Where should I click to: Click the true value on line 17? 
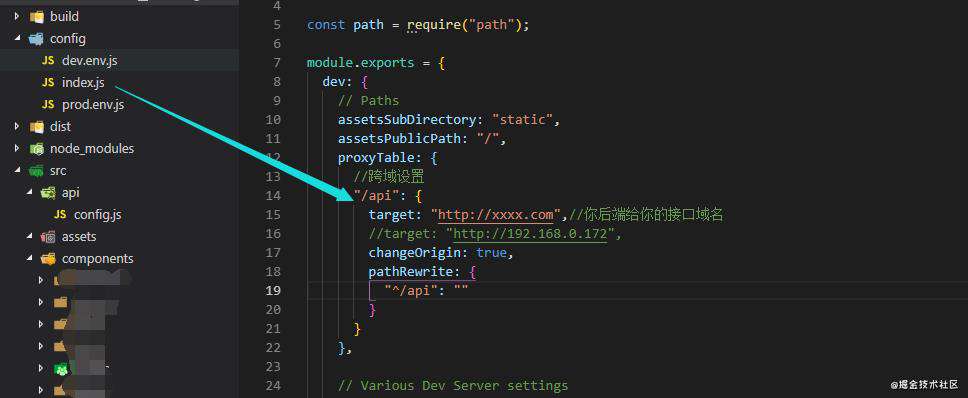point(491,253)
